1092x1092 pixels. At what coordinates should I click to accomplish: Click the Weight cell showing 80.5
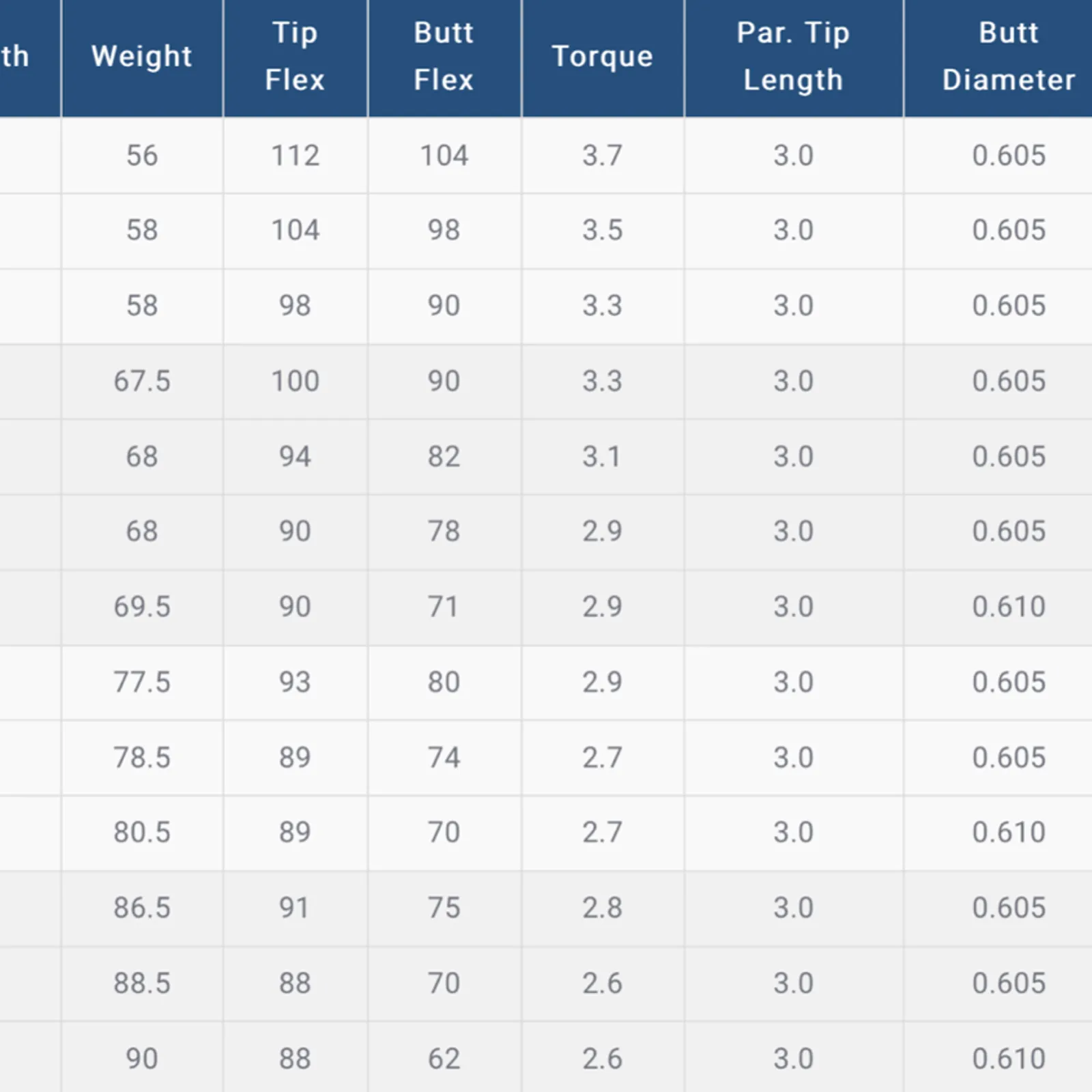point(142,832)
